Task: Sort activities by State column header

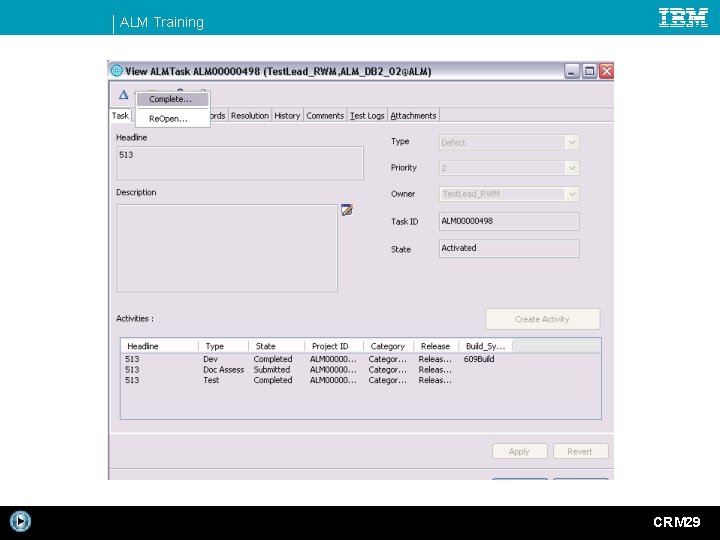Action: pos(276,346)
